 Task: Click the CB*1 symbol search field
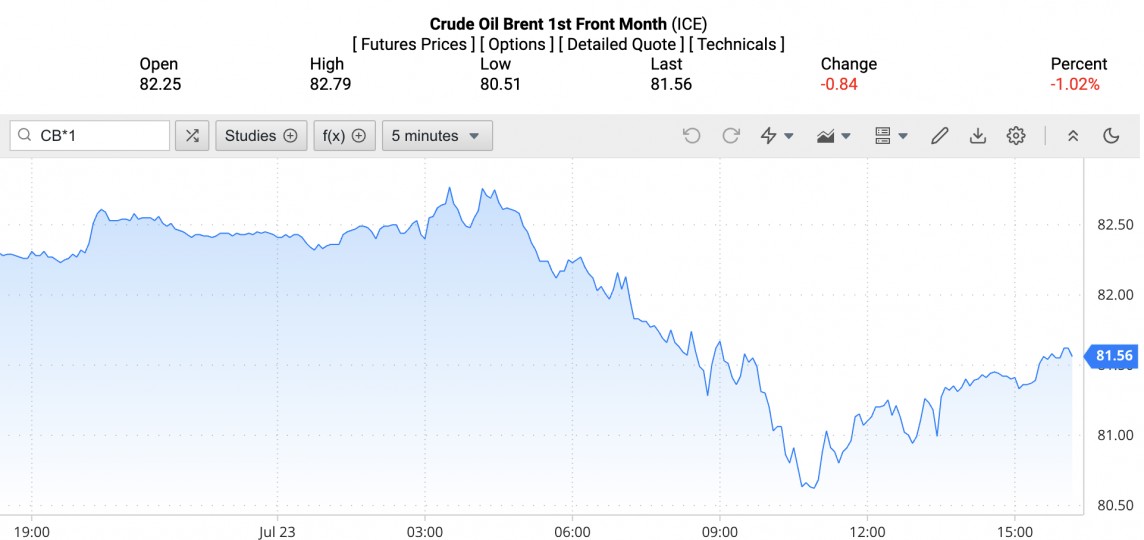click(x=100, y=136)
